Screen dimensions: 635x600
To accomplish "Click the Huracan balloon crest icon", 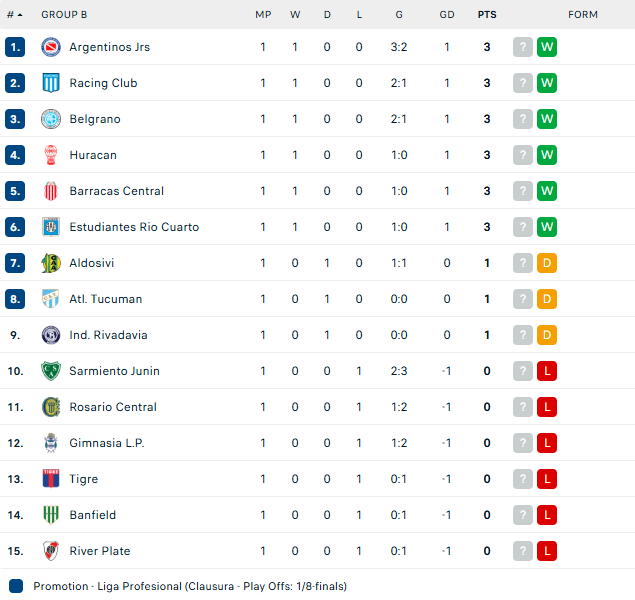I will tap(51, 155).
